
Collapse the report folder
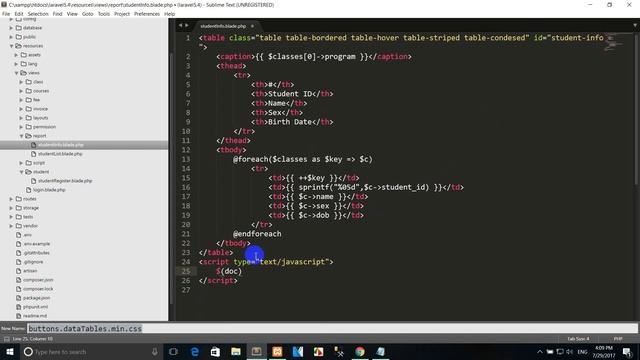click(x=21, y=136)
